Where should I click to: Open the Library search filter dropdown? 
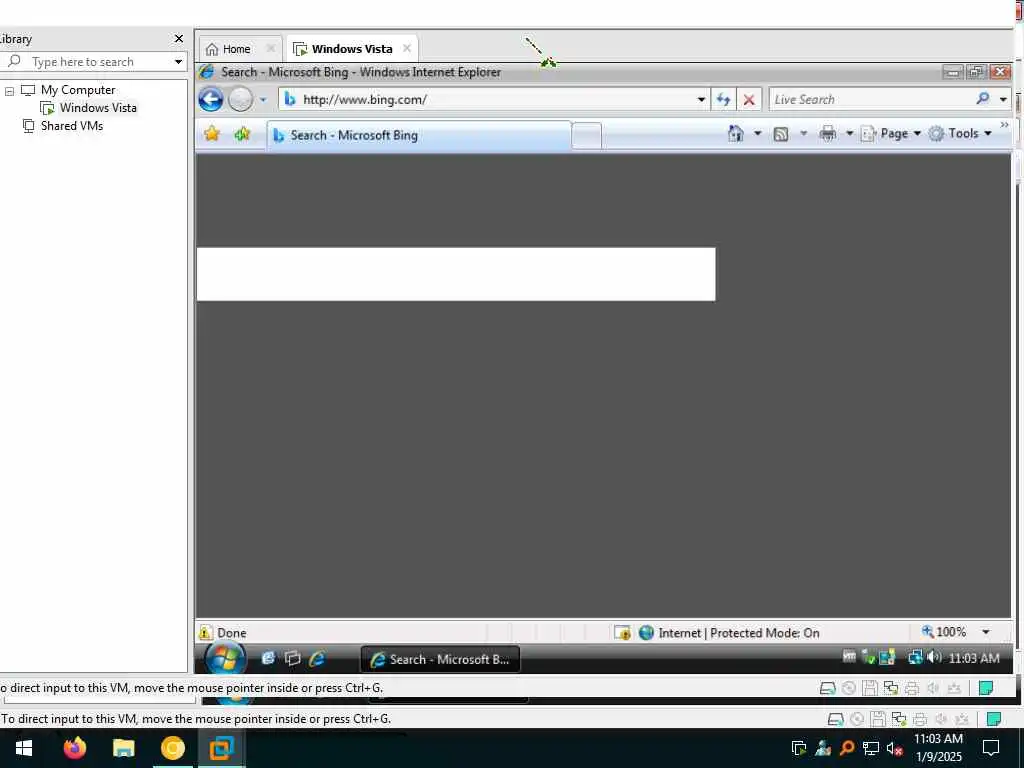178,62
